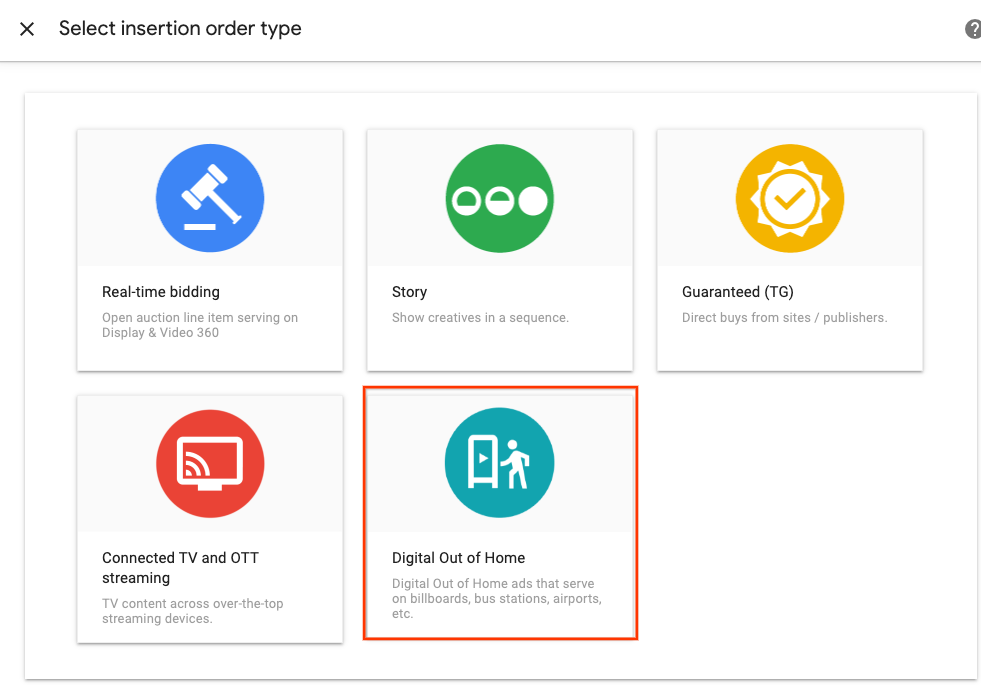Screen dimensions: 981x685
Task: Choose the Story insertion order card
Action: point(499,249)
